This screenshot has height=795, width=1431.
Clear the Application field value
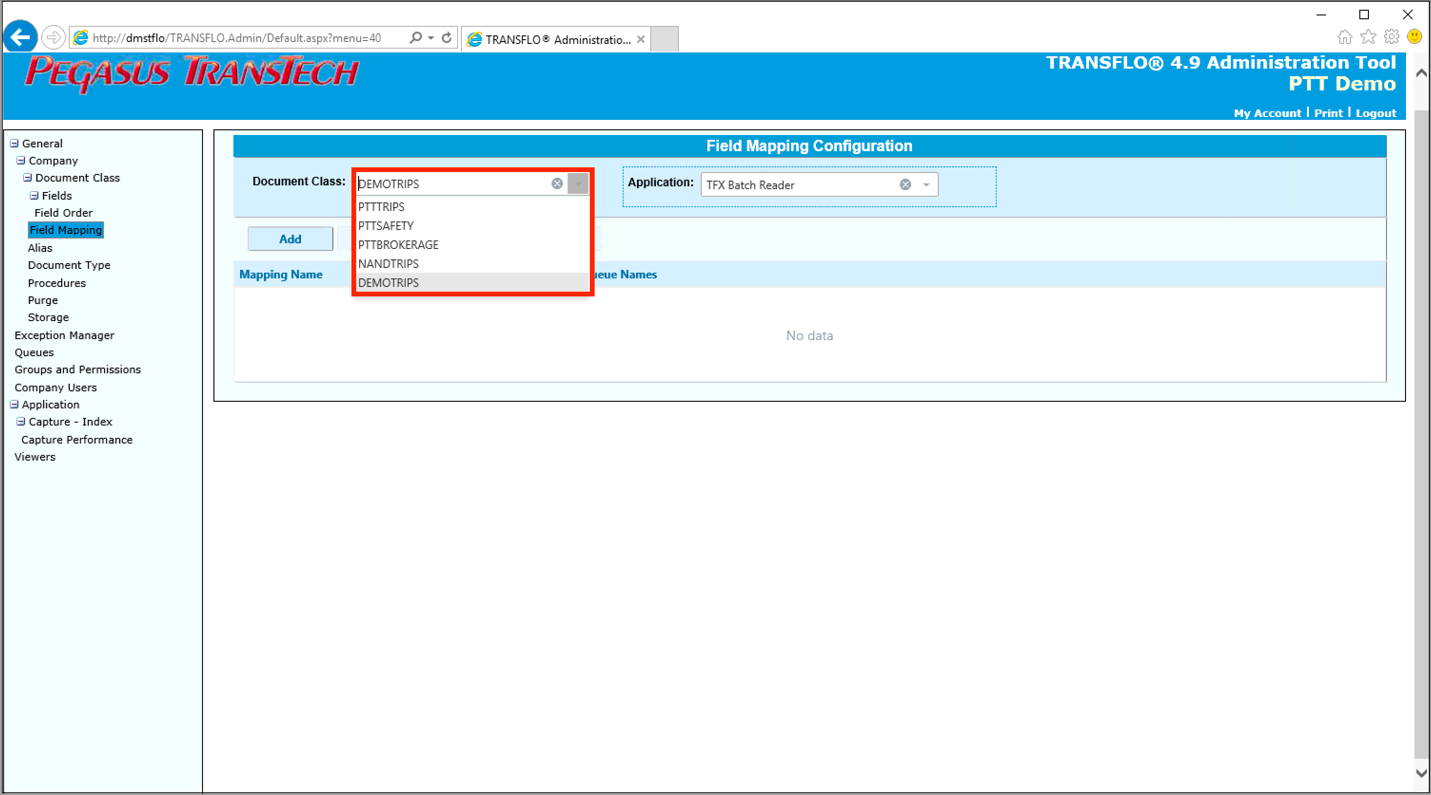coord(905,185)
